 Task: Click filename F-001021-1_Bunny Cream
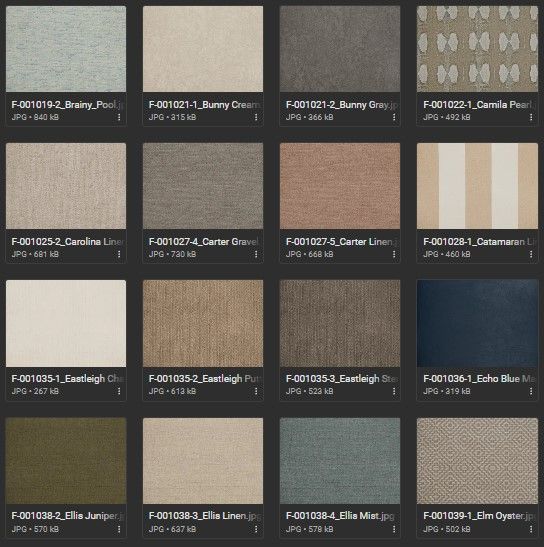point(205,105)
